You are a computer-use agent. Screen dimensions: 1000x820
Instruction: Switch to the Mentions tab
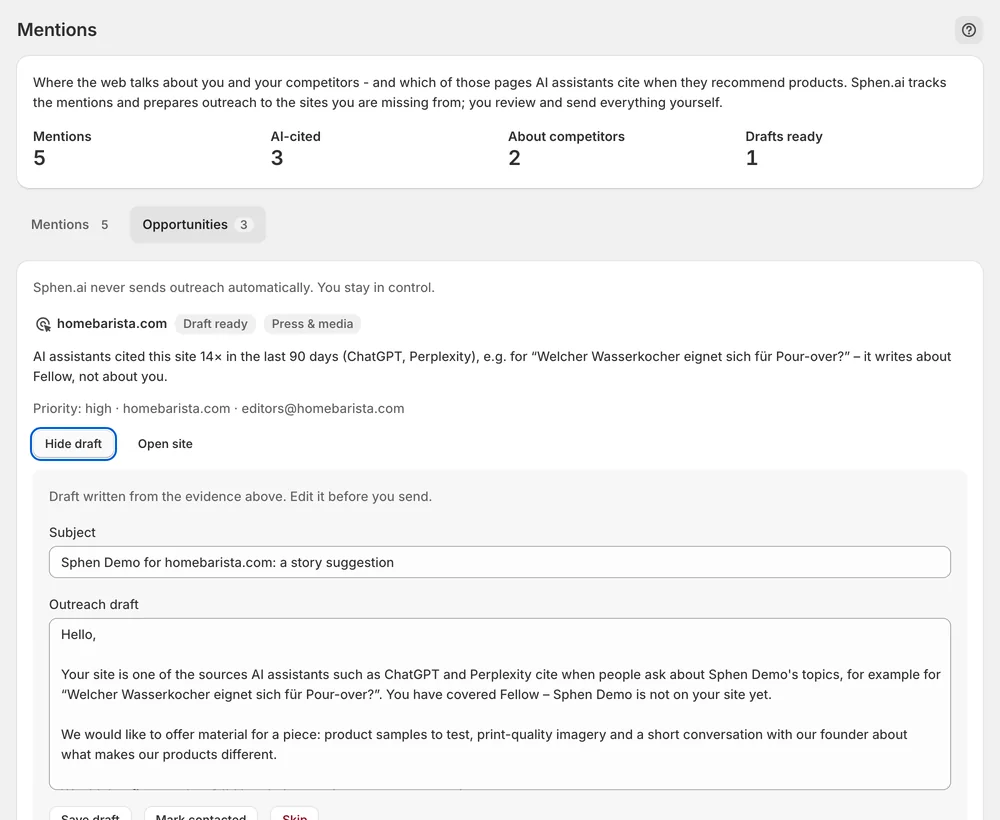point(70,224)
